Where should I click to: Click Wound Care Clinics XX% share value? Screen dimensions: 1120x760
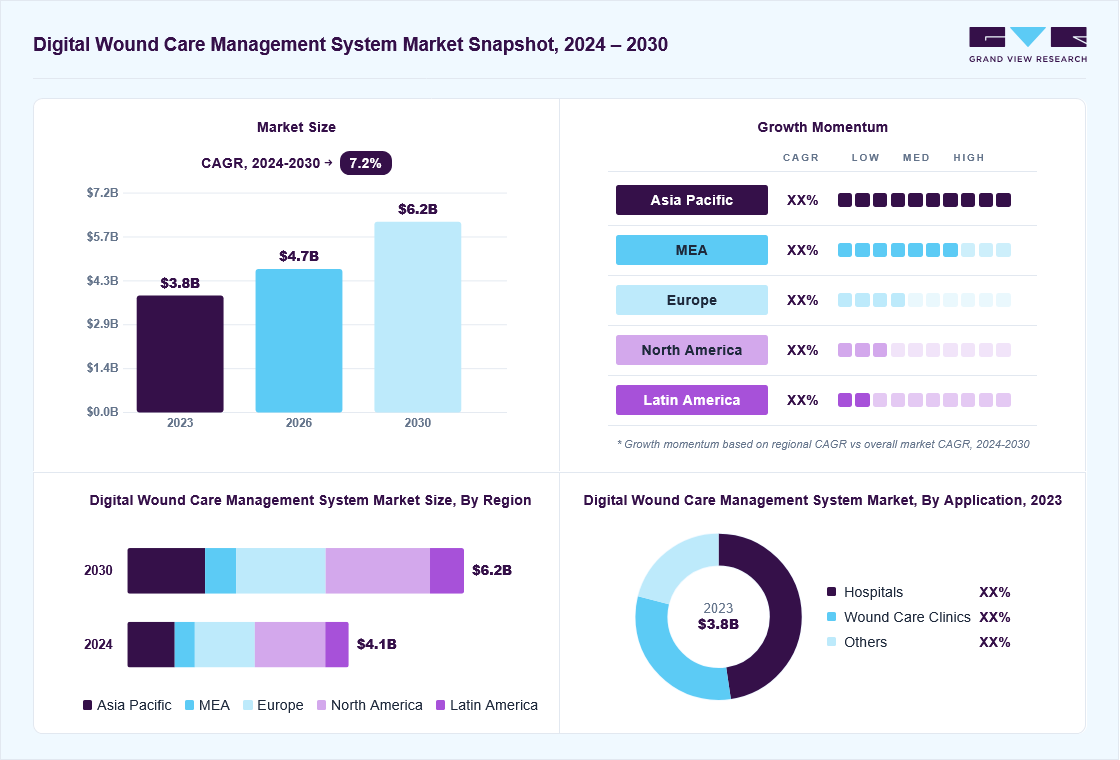tap(994, 617)
